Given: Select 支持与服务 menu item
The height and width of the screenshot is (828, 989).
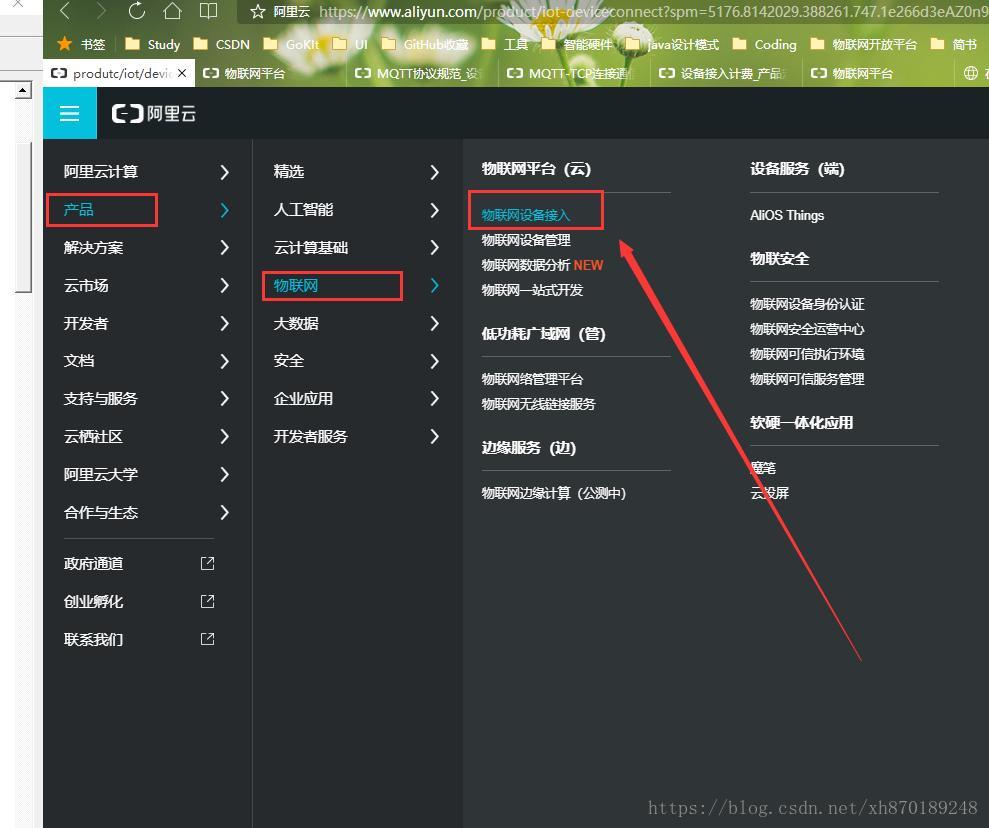Looking at the screenshot, I should point(100,399).
